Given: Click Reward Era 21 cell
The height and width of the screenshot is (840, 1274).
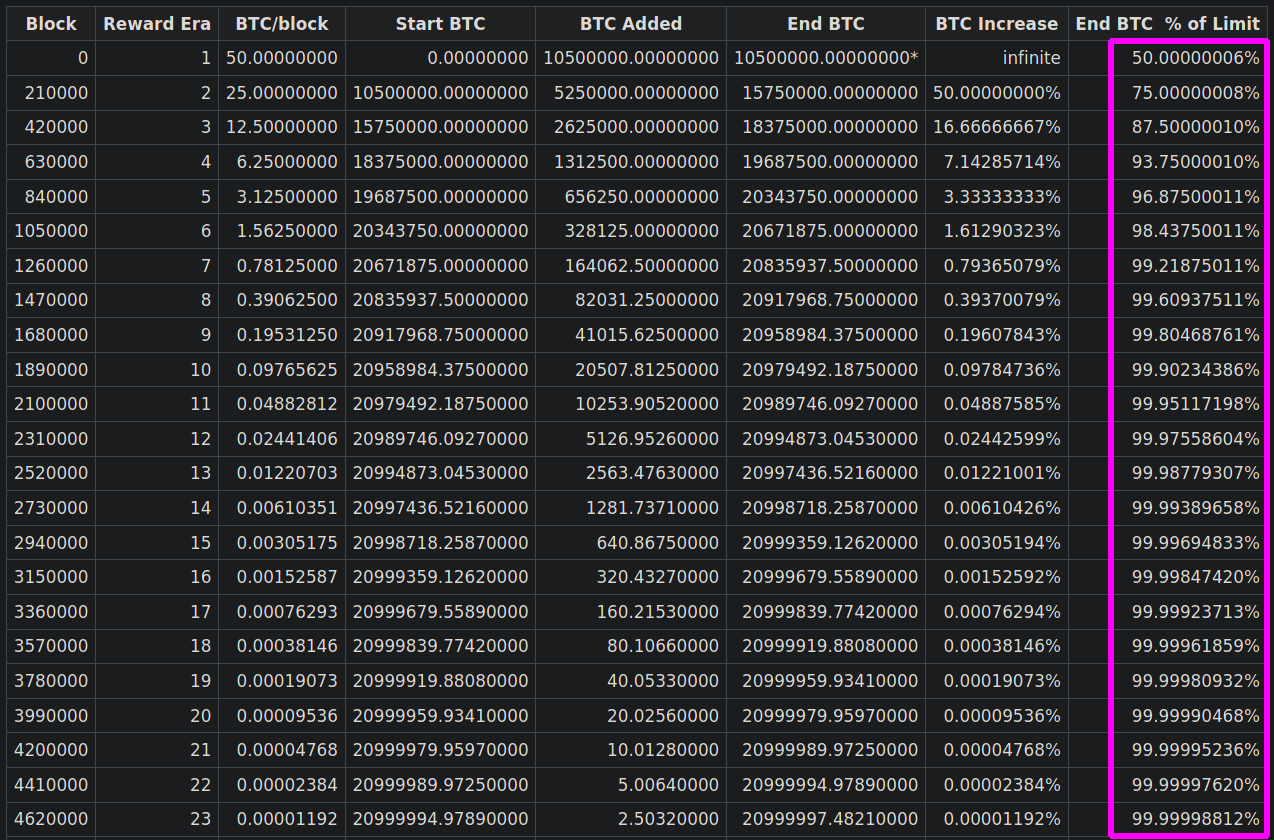Looking at the screenshot, I should (157, 750).
